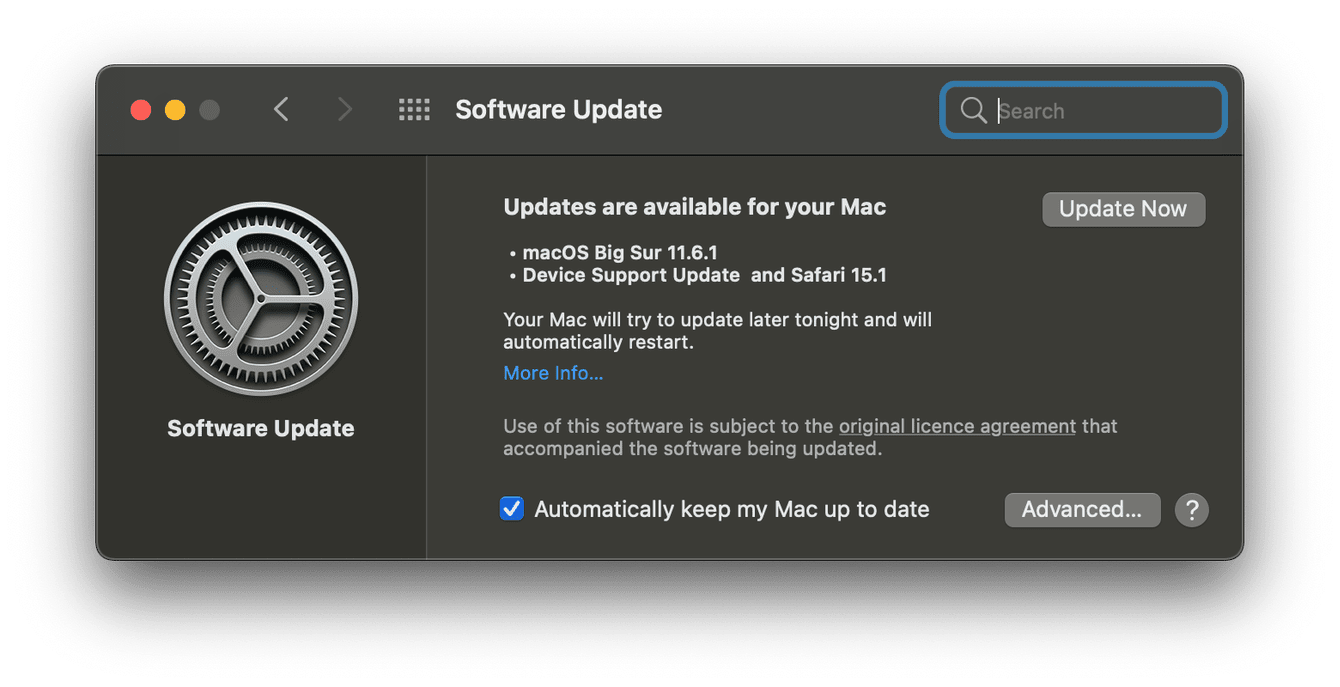Toggle 'Automatically keep my Mac up to date'
Viewport: 1340px width, 687px height.
tap(511, 508)
